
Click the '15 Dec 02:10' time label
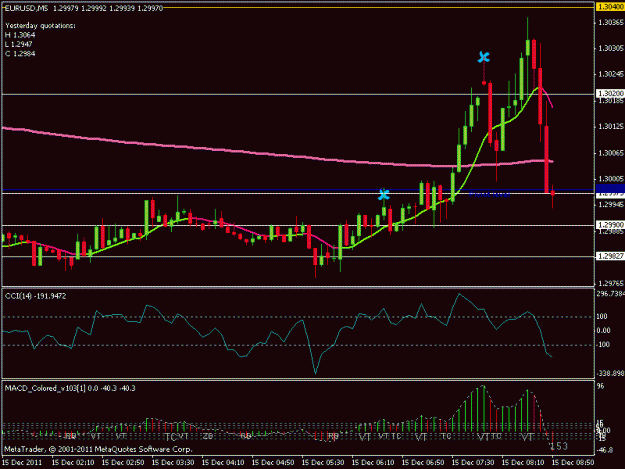(73, 463)
